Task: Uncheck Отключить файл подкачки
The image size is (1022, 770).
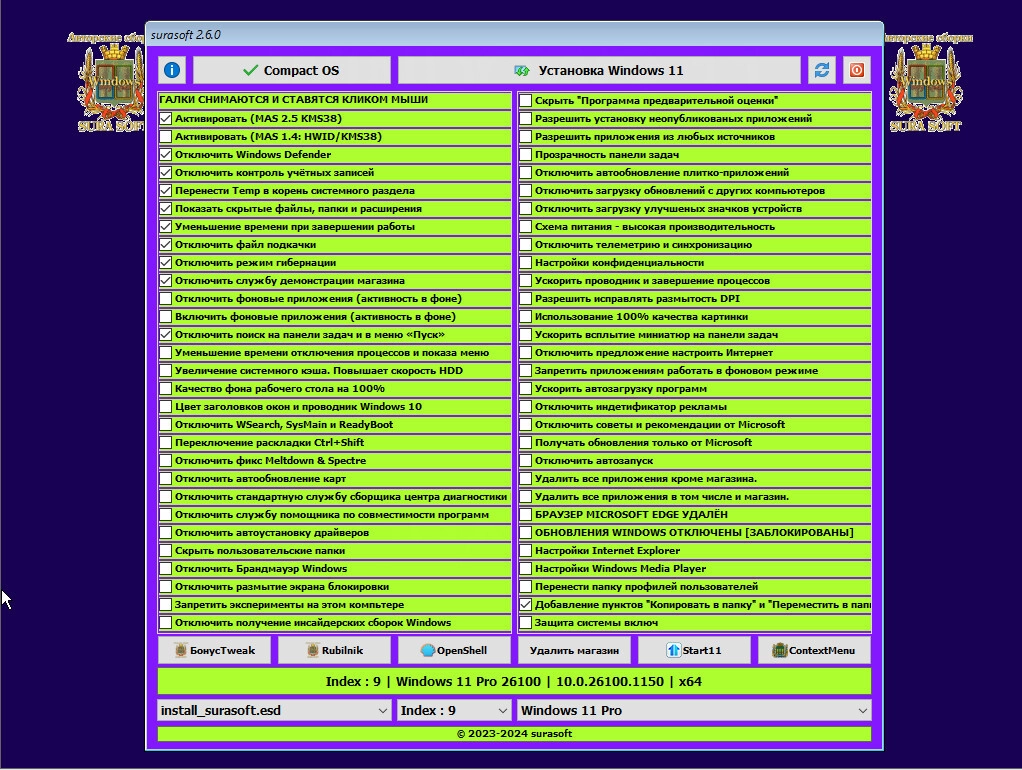Action: coord(166,244)
